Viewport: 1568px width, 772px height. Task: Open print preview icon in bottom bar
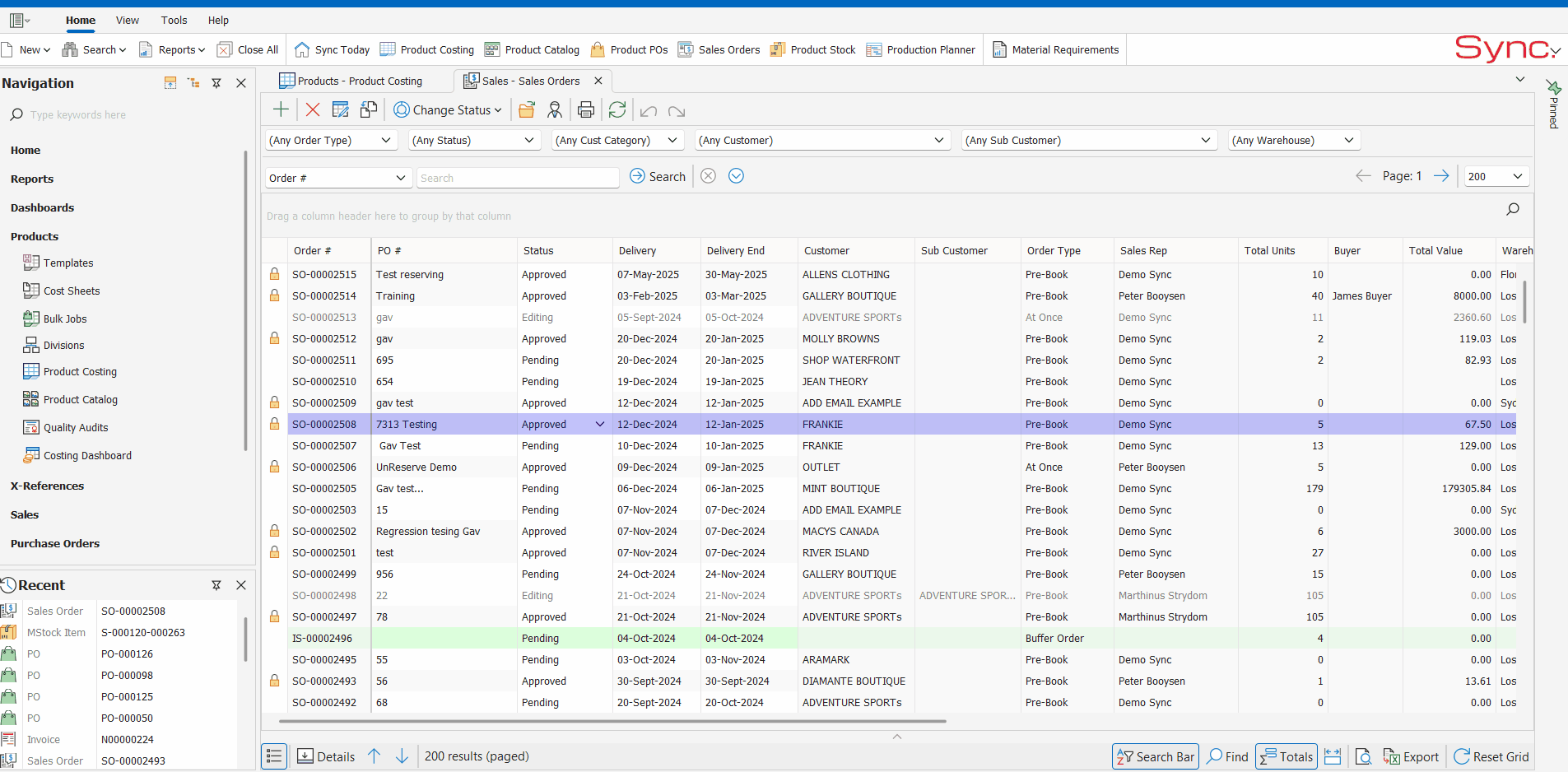(1364, 756)
